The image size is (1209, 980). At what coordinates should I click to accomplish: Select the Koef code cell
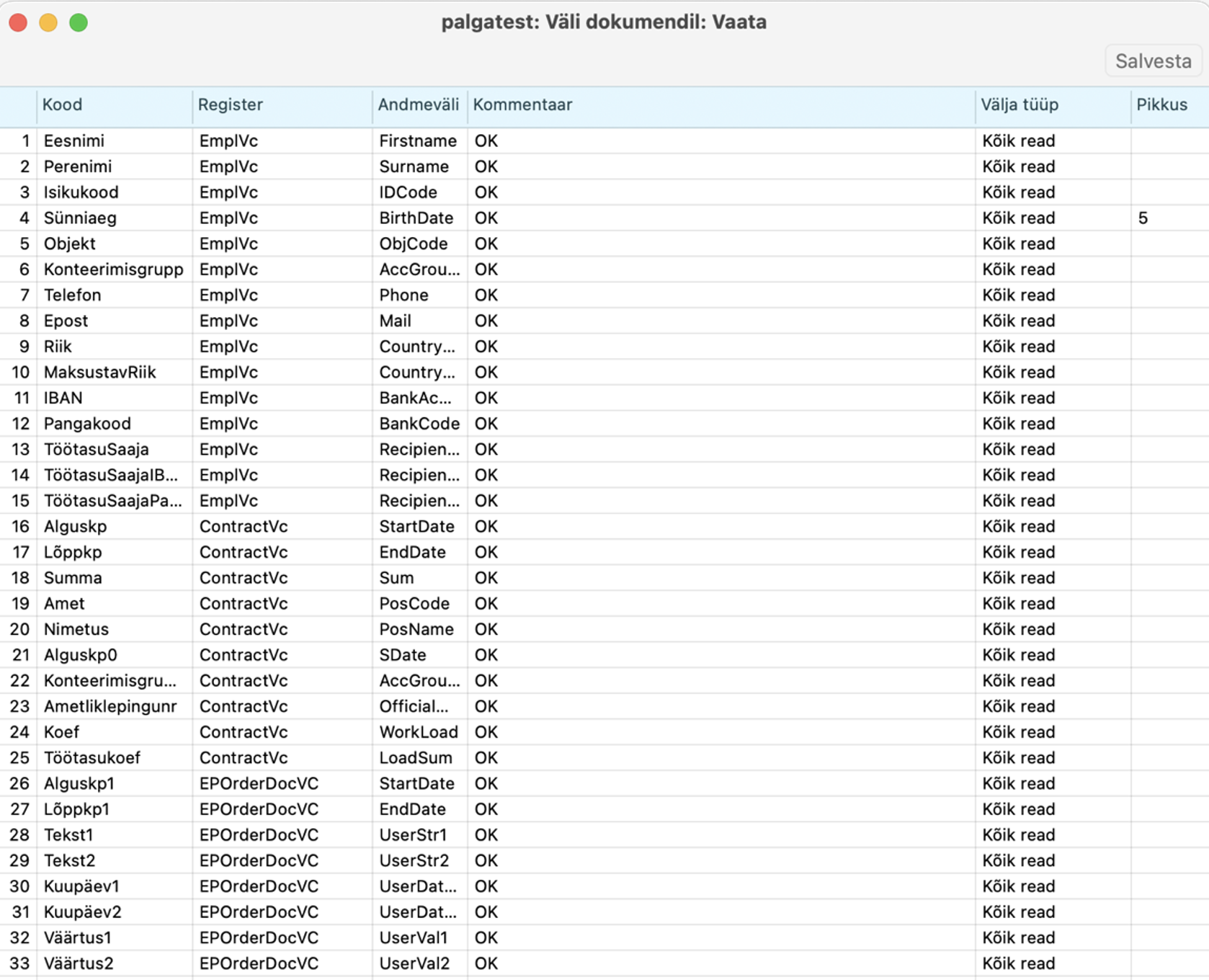[x=115, y=732]
